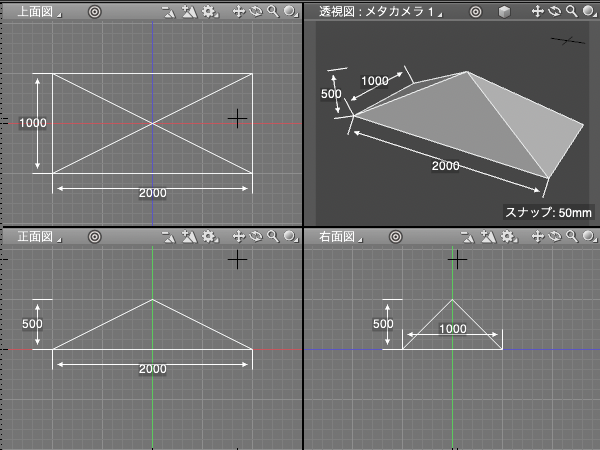
Task: Click the 2000 dimension label in the 上面図 view
Action: [x=152, y=192]
